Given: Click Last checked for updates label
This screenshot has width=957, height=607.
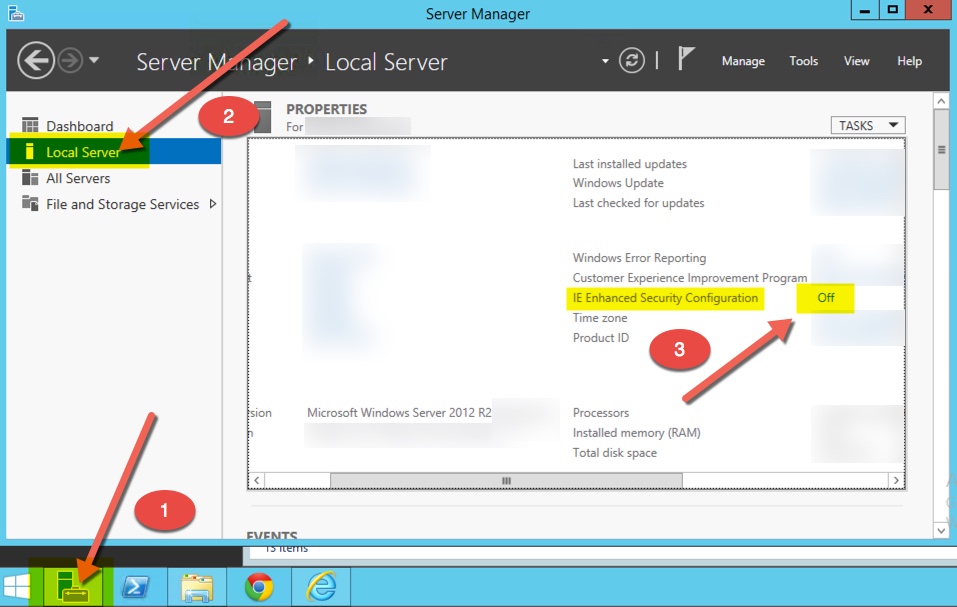Looking at the screenshot, I should (638, 203).
